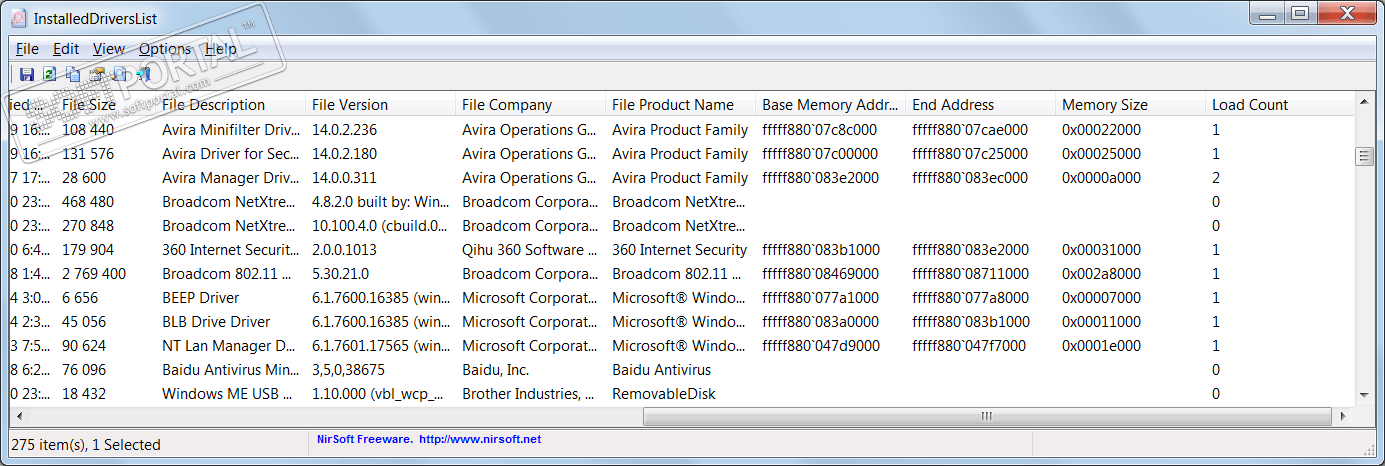Click the vertical scrollbar down arrow
Screen dimensions: 1385x466
point(1362,395)
